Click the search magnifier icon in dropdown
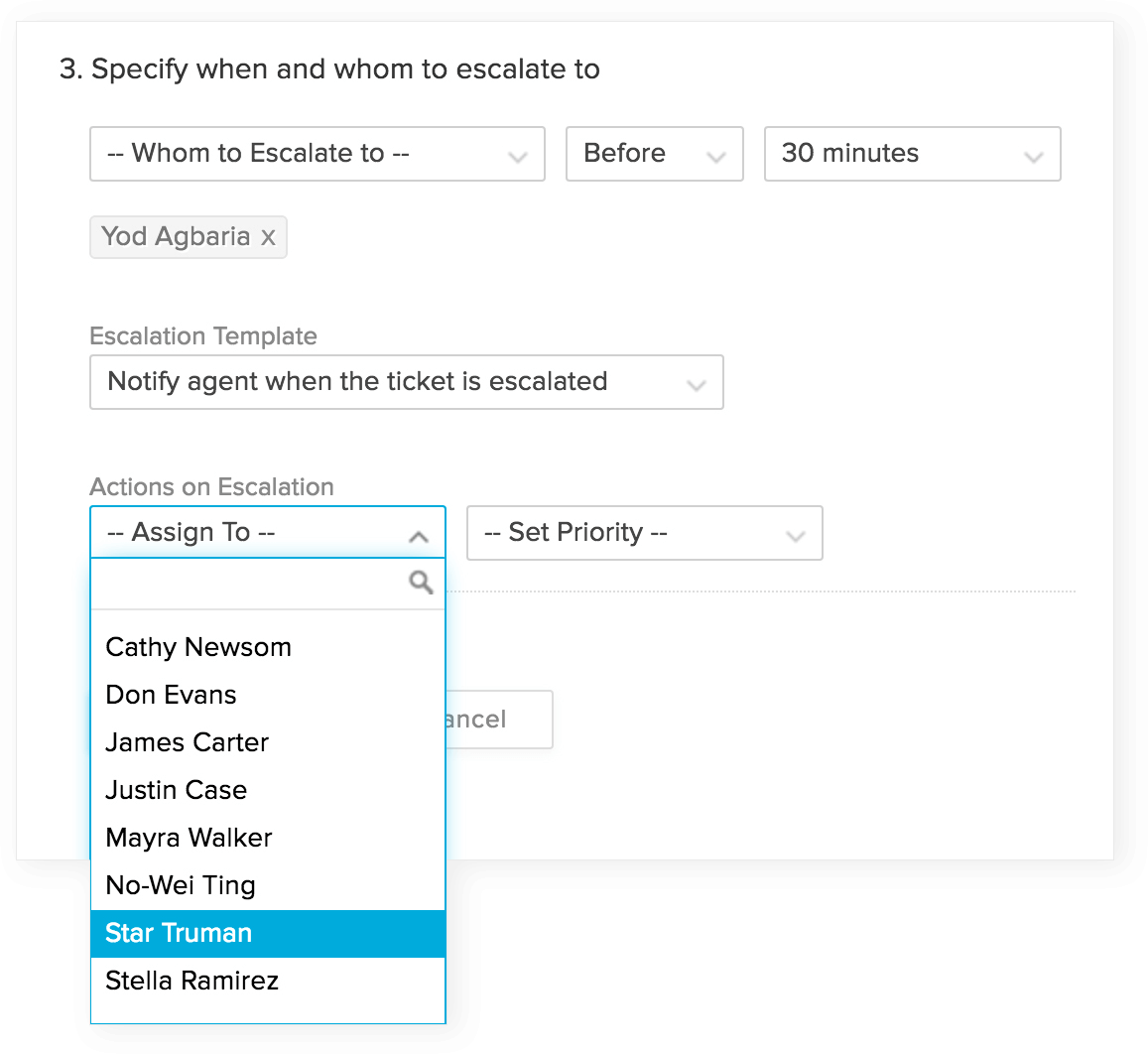Image resolution: width=1148 pixels, height=1054 pixels. [x=421, y=583]
